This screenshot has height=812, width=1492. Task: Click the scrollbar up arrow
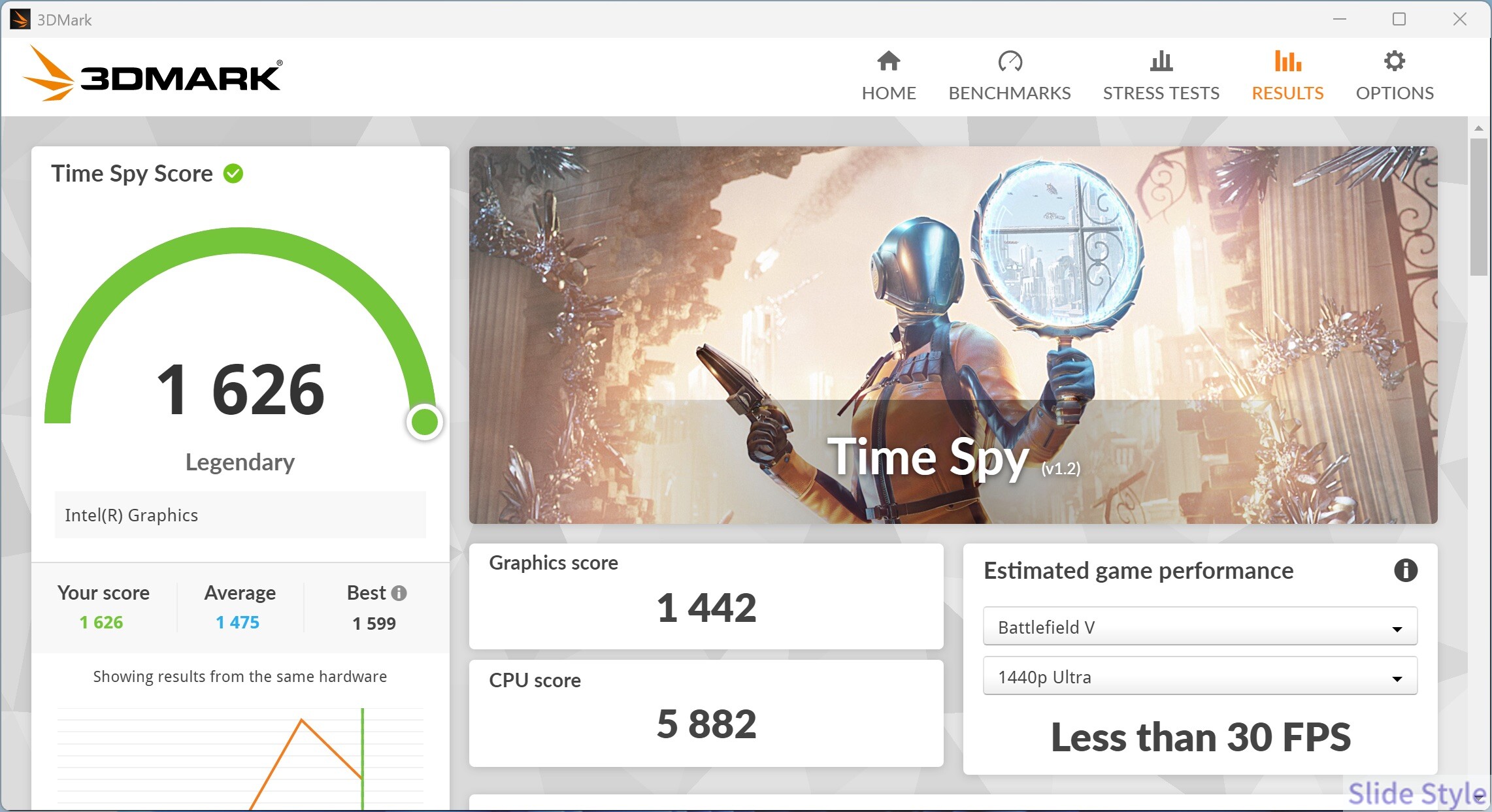click(1478, 129)
